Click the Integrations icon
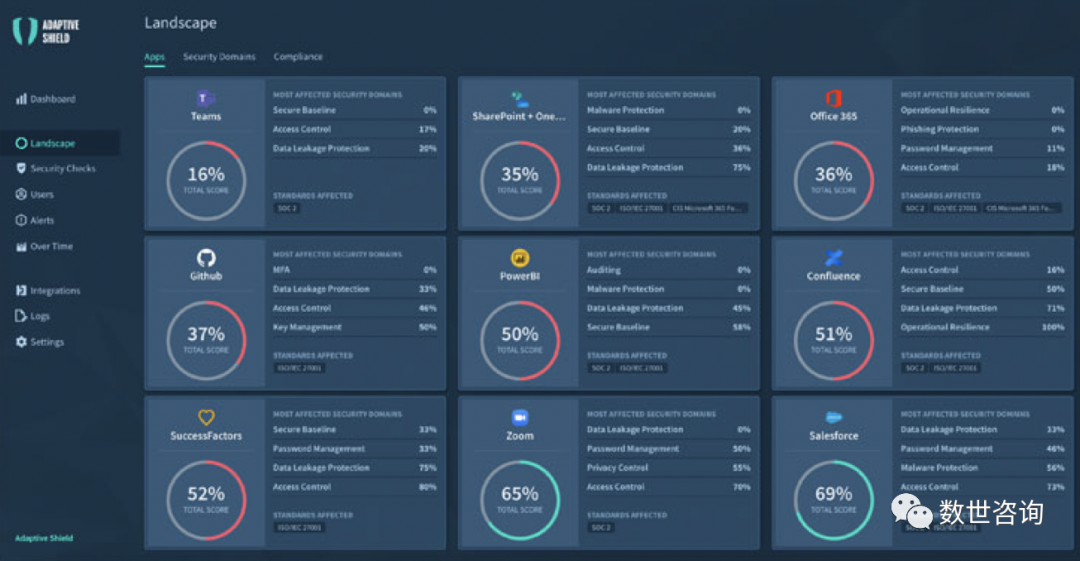Viewport: 1080px width, 561px height. [21, 290]
